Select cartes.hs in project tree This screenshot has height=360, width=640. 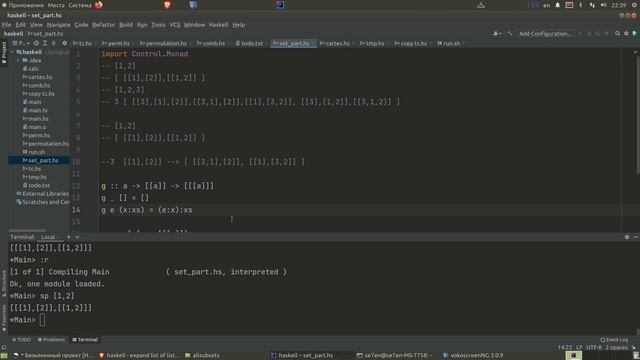[x=37, y=77]
